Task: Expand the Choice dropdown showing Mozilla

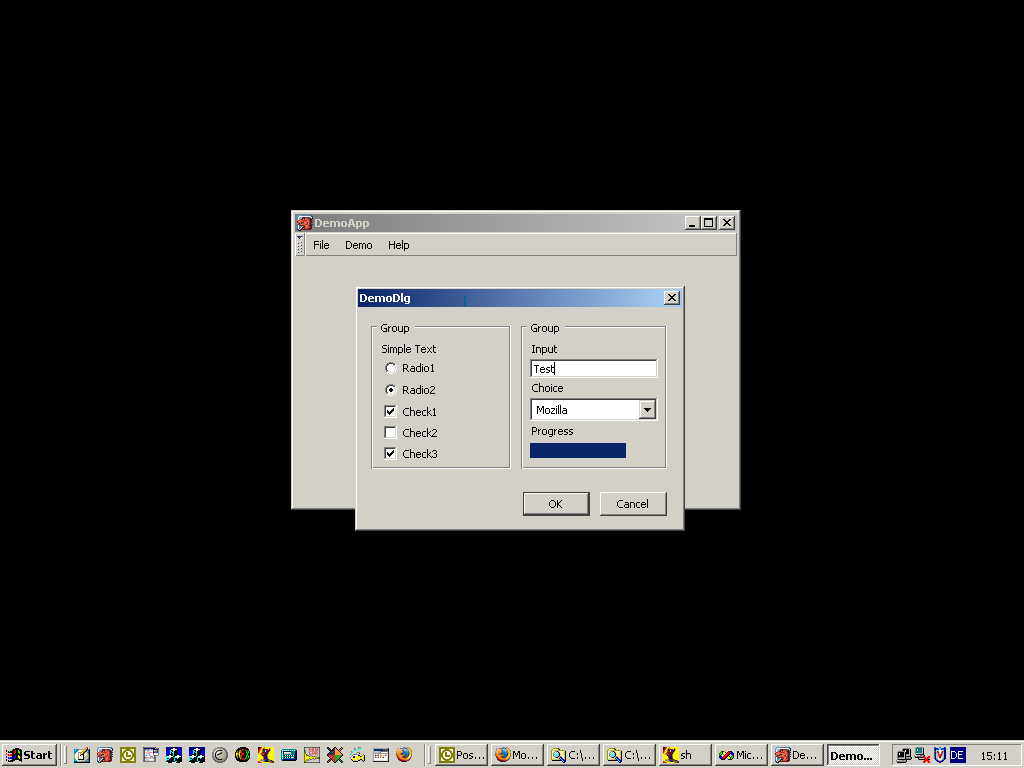Action: pos(647,410)
